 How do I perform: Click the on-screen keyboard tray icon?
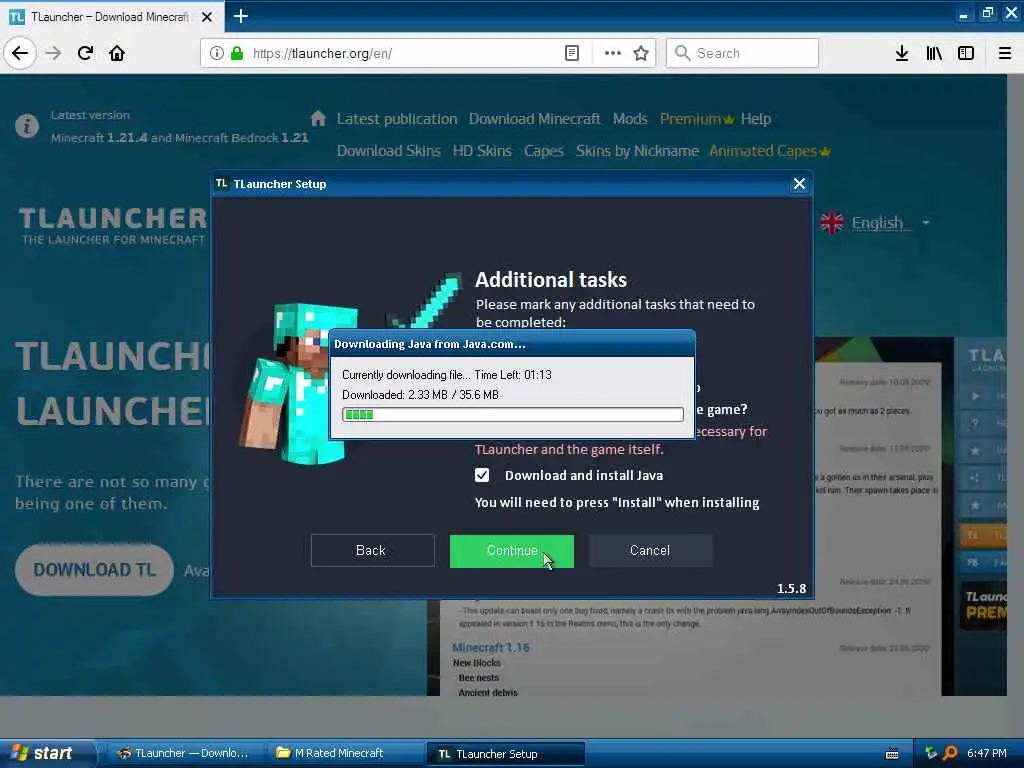[x=892, y=754]
